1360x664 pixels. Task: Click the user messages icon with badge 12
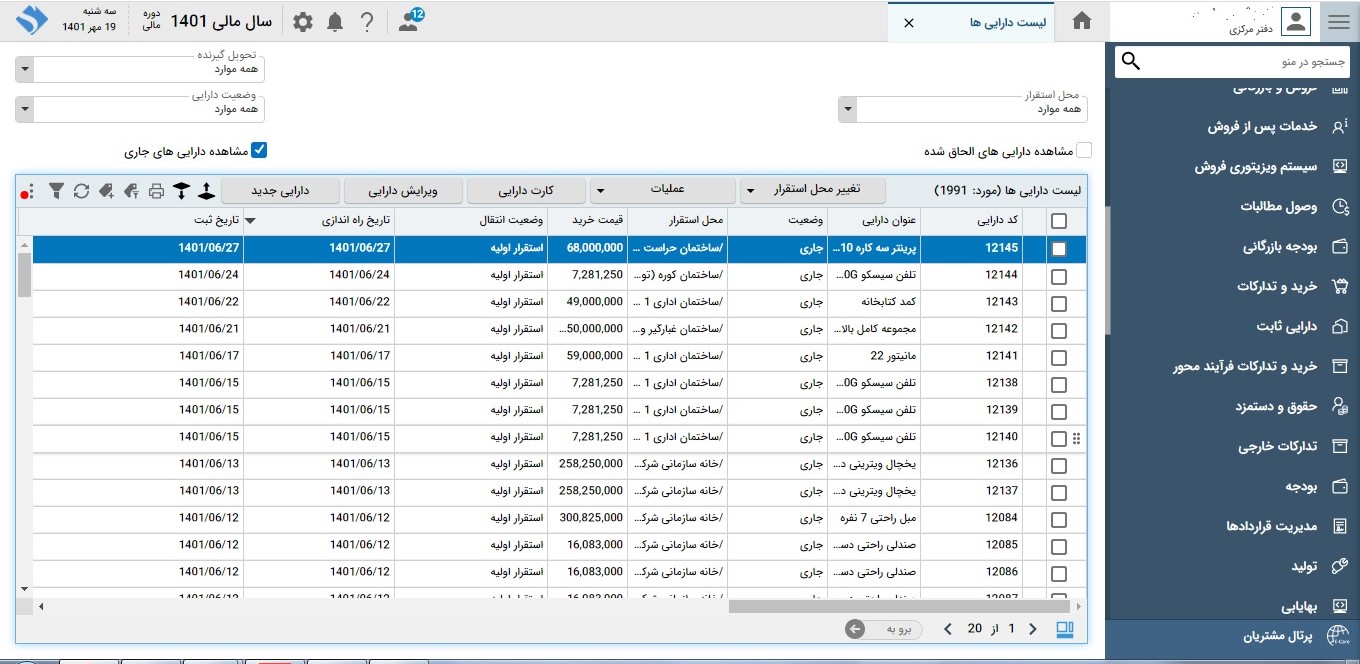(409, 22)
